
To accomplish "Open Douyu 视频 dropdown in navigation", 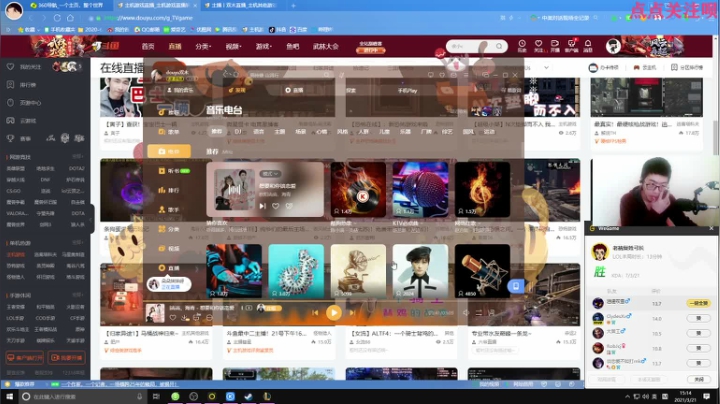I will point(233,46).
